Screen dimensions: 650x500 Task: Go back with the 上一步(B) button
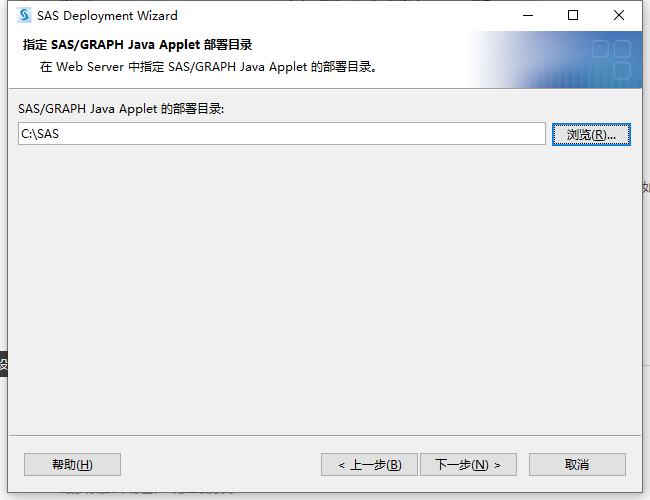click(369, 464)
